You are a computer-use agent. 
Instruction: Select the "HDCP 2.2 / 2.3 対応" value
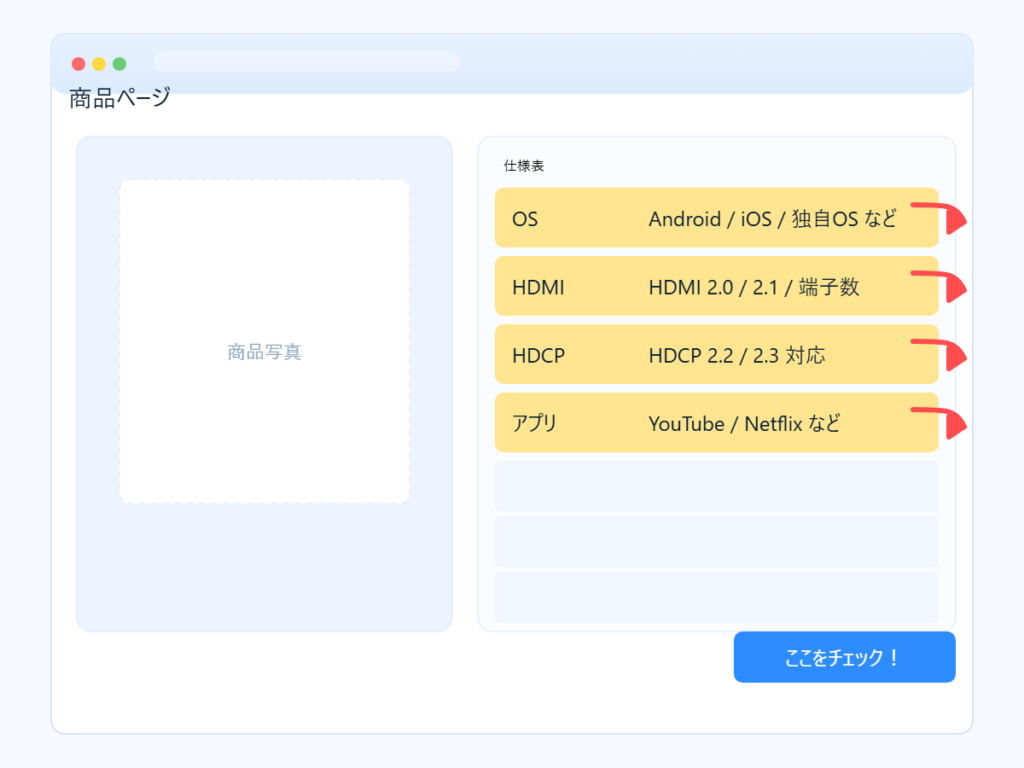click(x=737, y=355)
